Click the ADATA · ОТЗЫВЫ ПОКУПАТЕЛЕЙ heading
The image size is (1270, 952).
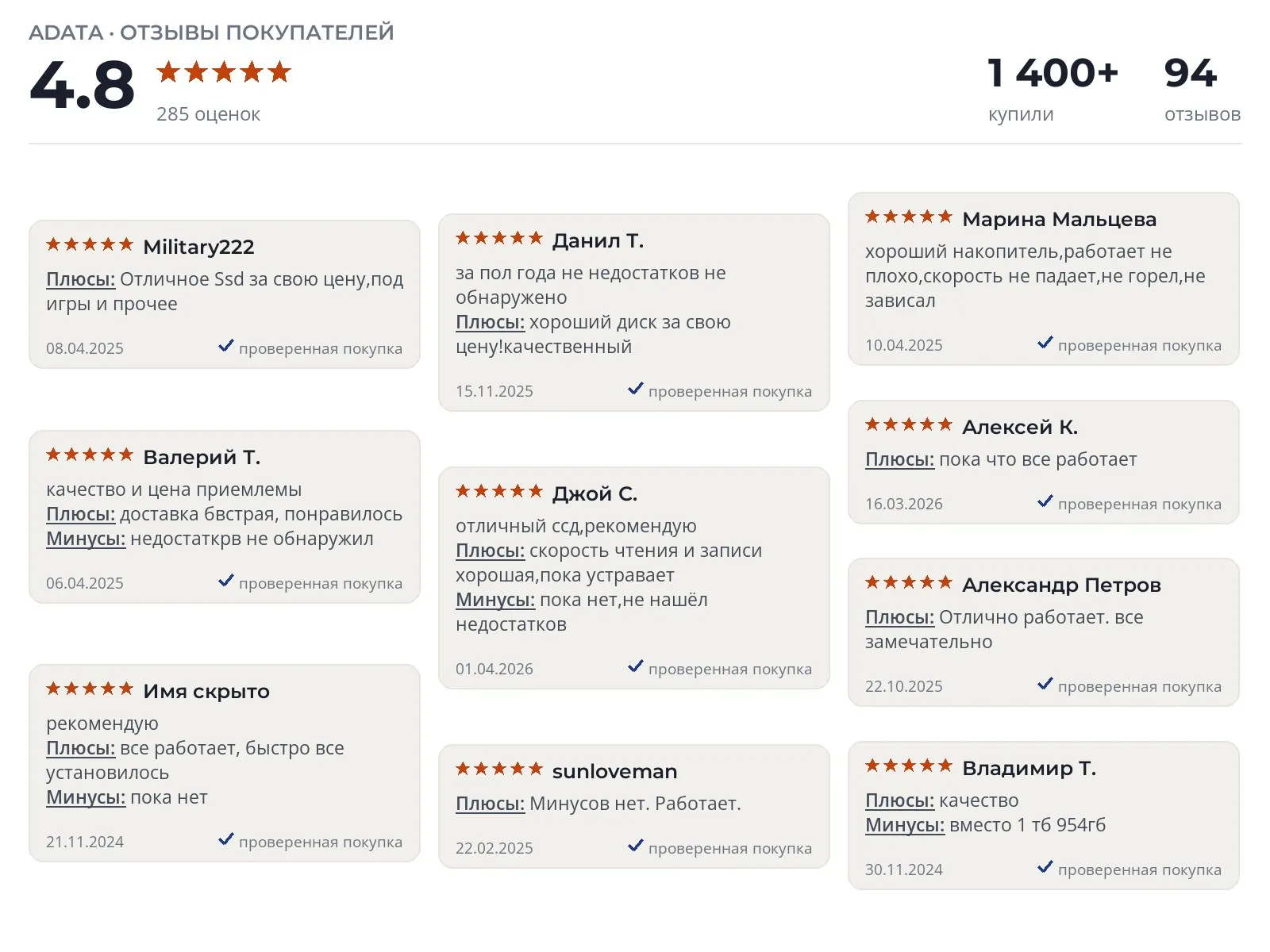pos(211,33)
